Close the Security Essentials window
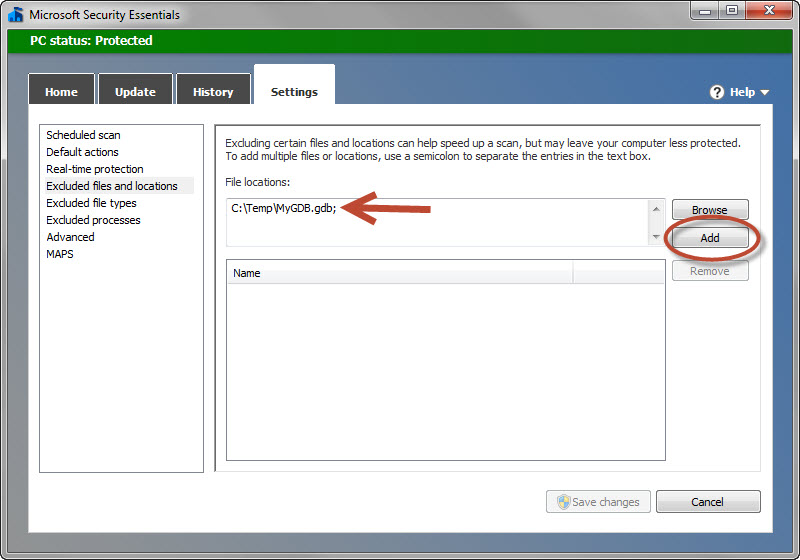The height and width of the screenshot is (560, 800). pos(769,10)
